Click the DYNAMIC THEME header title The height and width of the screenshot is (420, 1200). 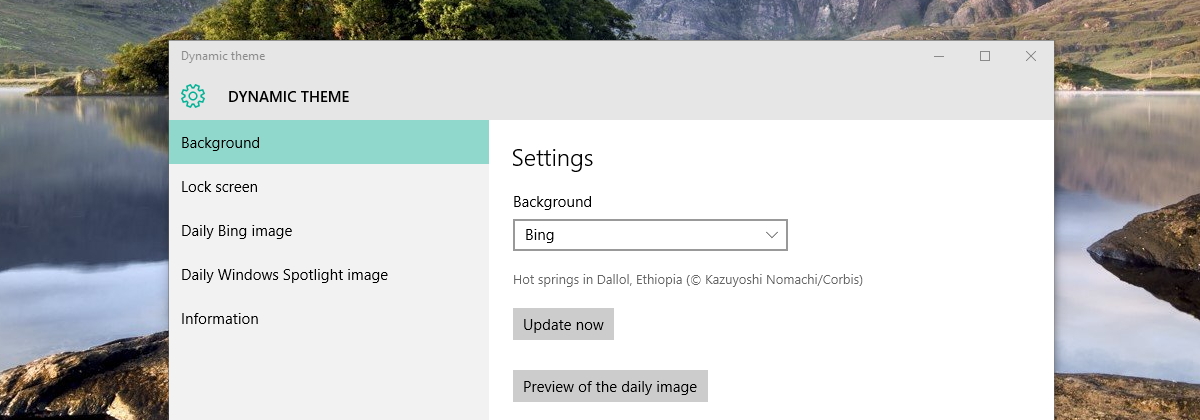[289, 97]
